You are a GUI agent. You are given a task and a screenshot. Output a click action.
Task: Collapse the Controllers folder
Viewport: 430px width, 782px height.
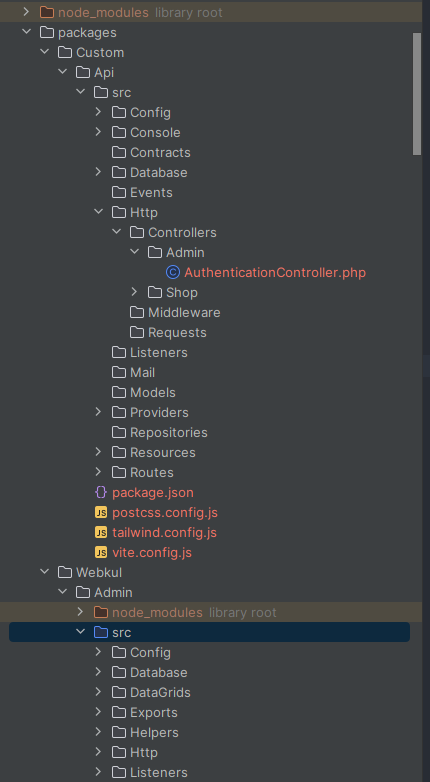pos(116,232)
